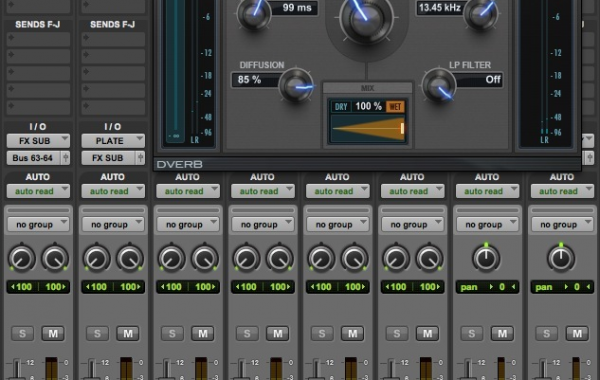This screenshot has height=380, width=600.
Task: Click left pan knob on PLATE strip
Action: [97, 258]
